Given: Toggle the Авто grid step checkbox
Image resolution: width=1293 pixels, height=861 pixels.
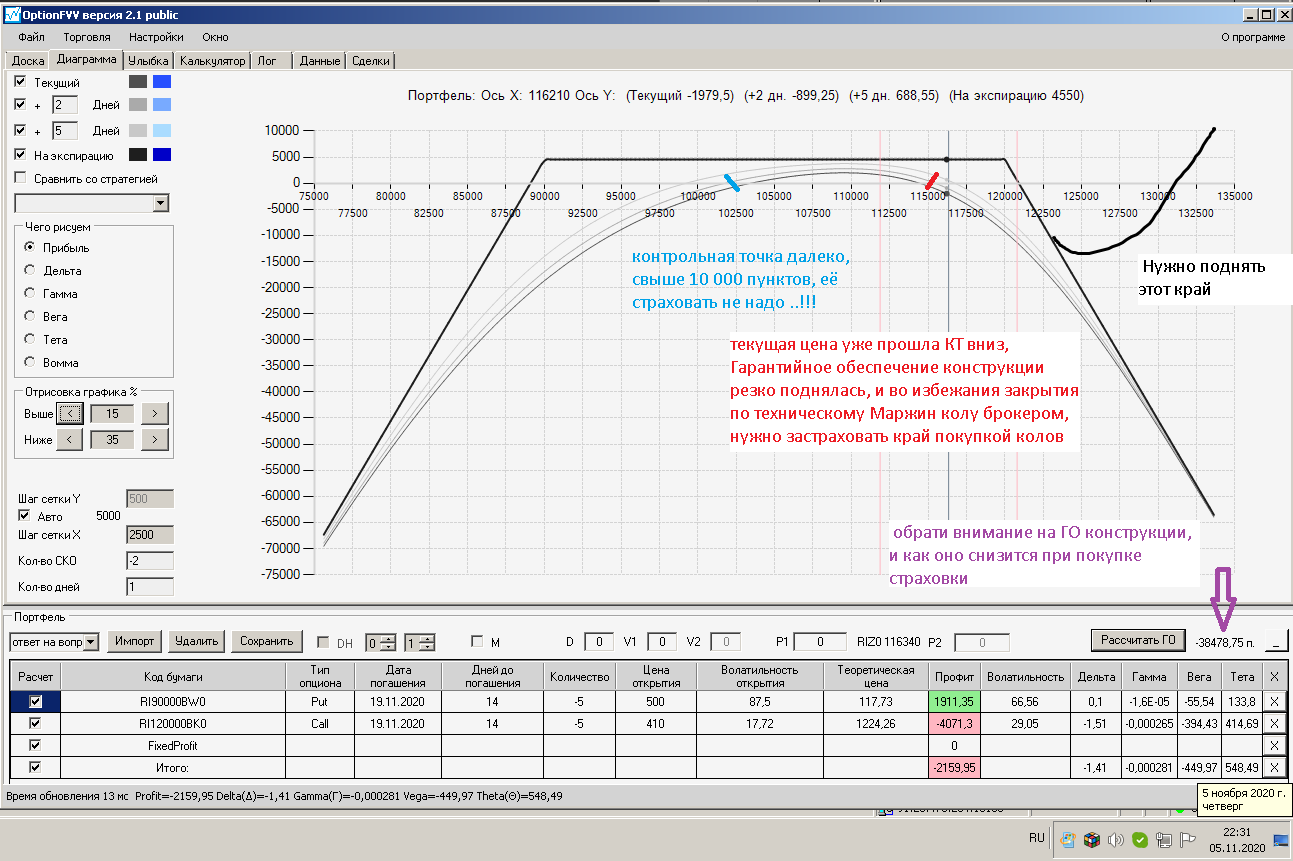Looking at the screenshot, I should point(26,516).
